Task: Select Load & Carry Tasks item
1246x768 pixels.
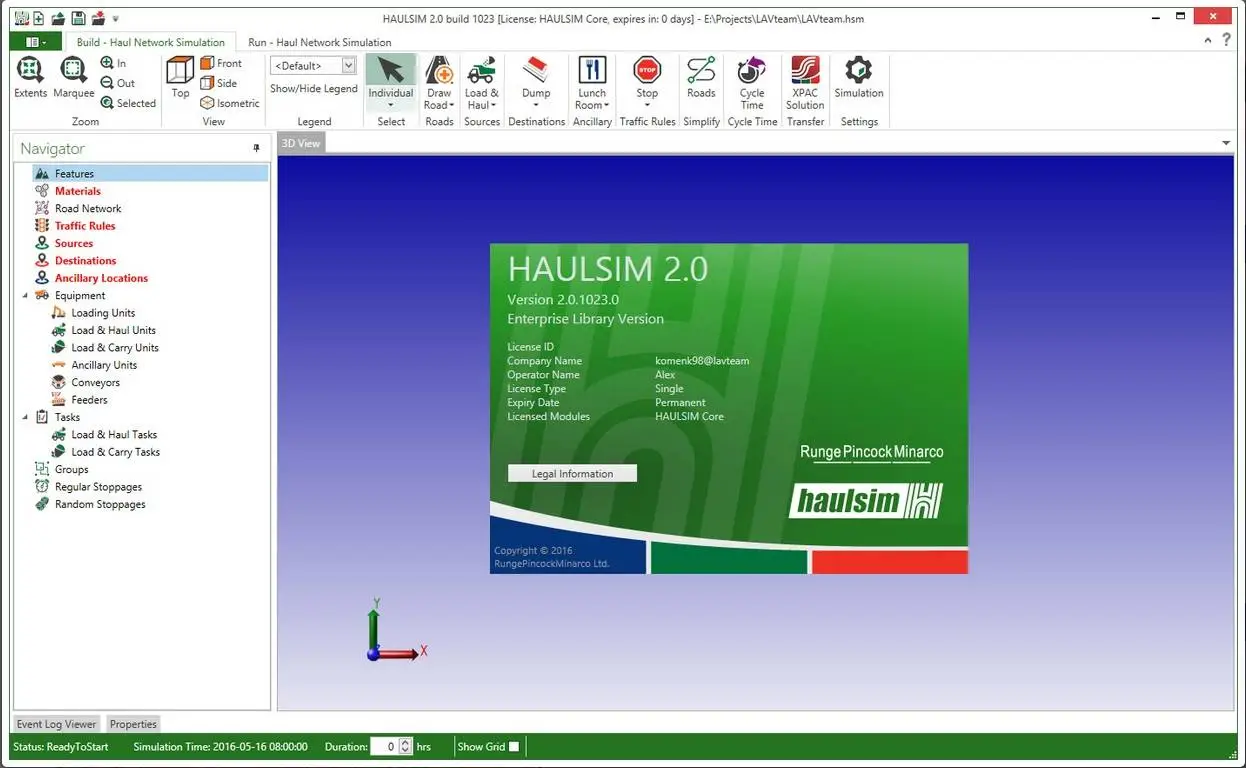Action: tap(115, 452)
